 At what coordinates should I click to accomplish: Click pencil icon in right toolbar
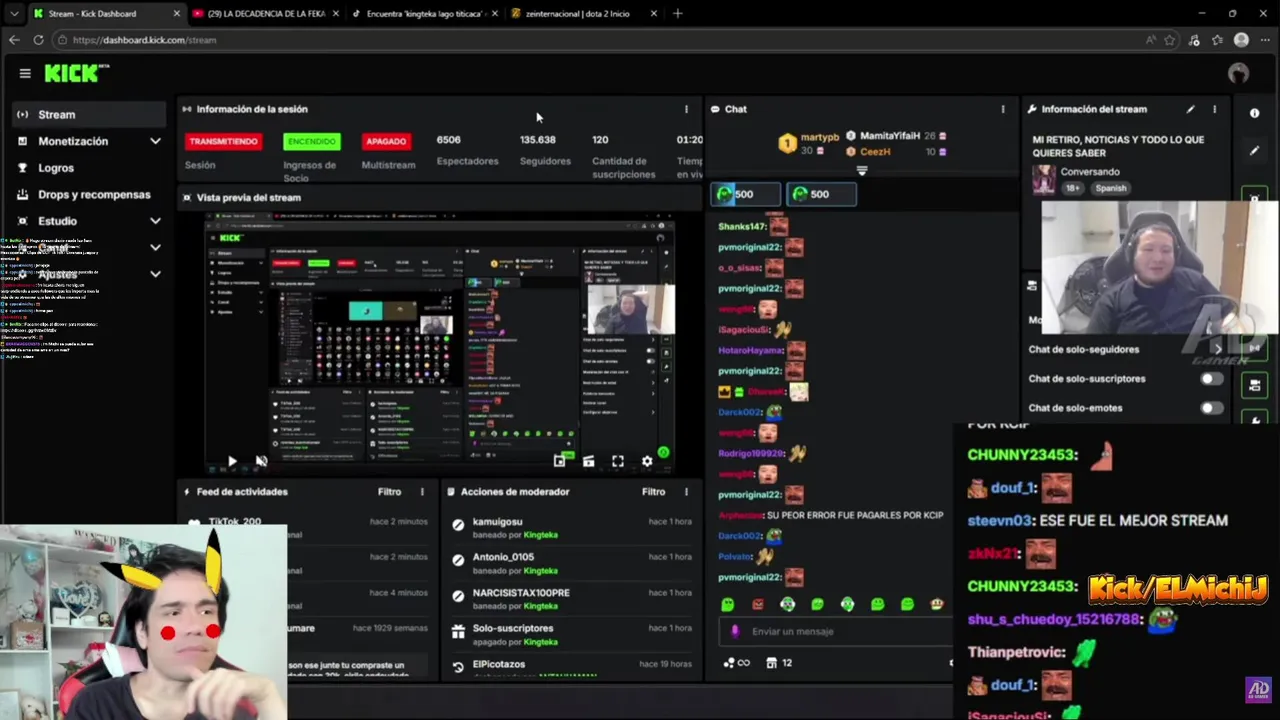click(1254, 151)
